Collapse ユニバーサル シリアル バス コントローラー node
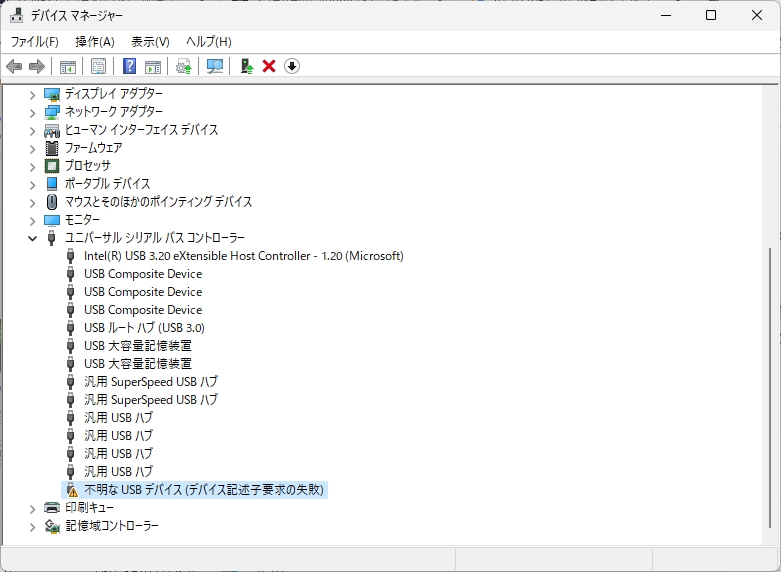 (33, 238)
